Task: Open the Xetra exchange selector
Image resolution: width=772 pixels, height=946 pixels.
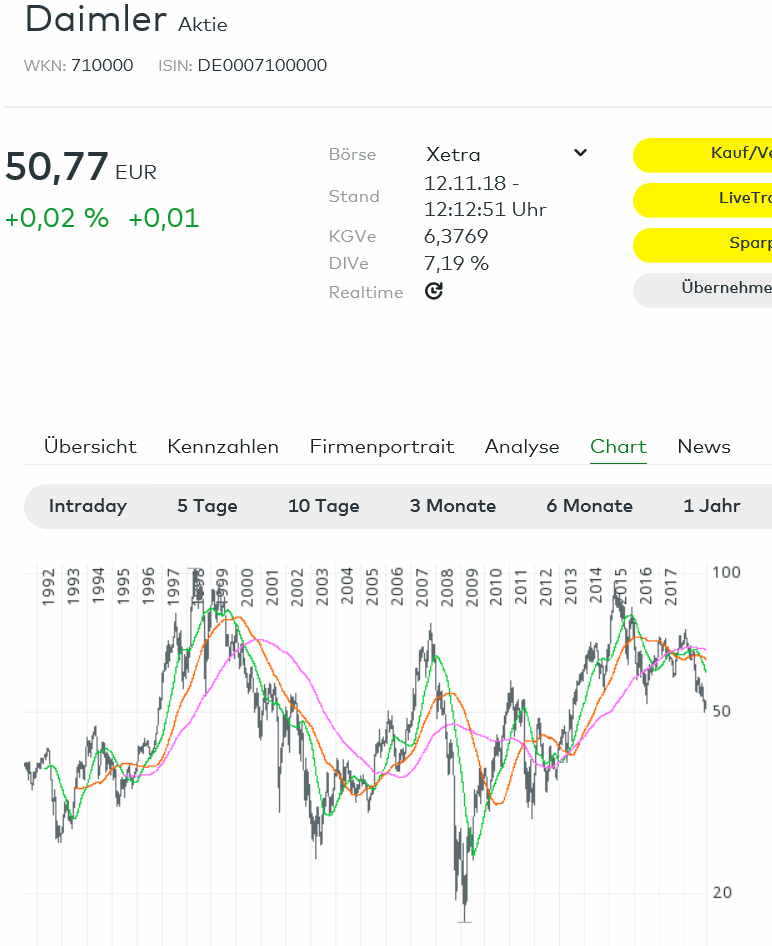Action: click(x=470, y=152)
